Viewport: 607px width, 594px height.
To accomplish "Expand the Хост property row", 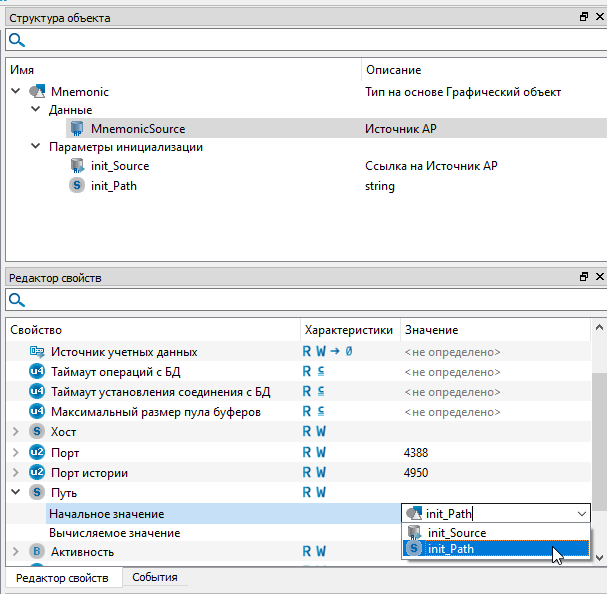I will pyautogui.click(x=15, y=432).
